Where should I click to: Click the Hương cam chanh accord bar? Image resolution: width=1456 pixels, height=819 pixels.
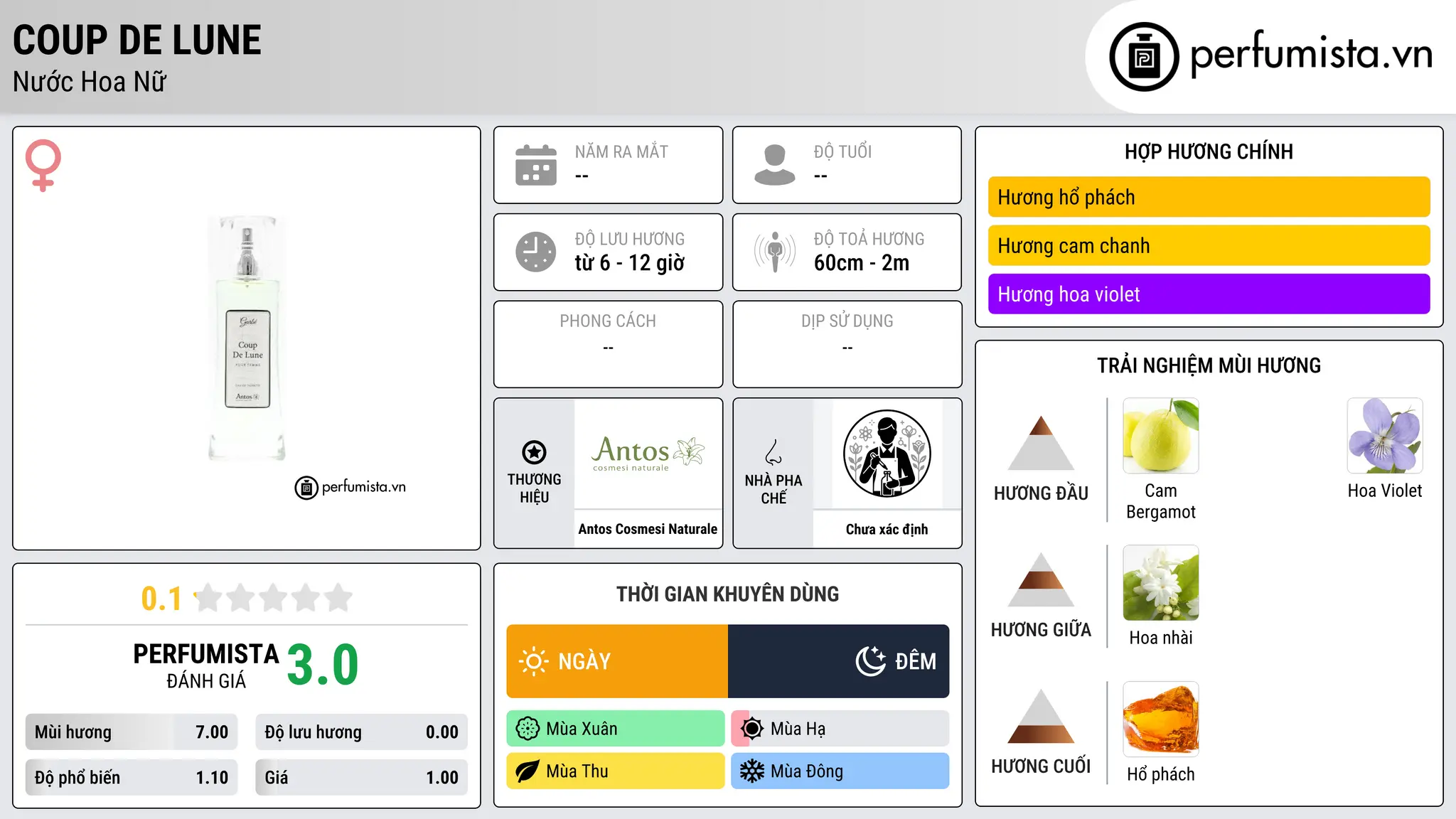[x=1209, y=245]
